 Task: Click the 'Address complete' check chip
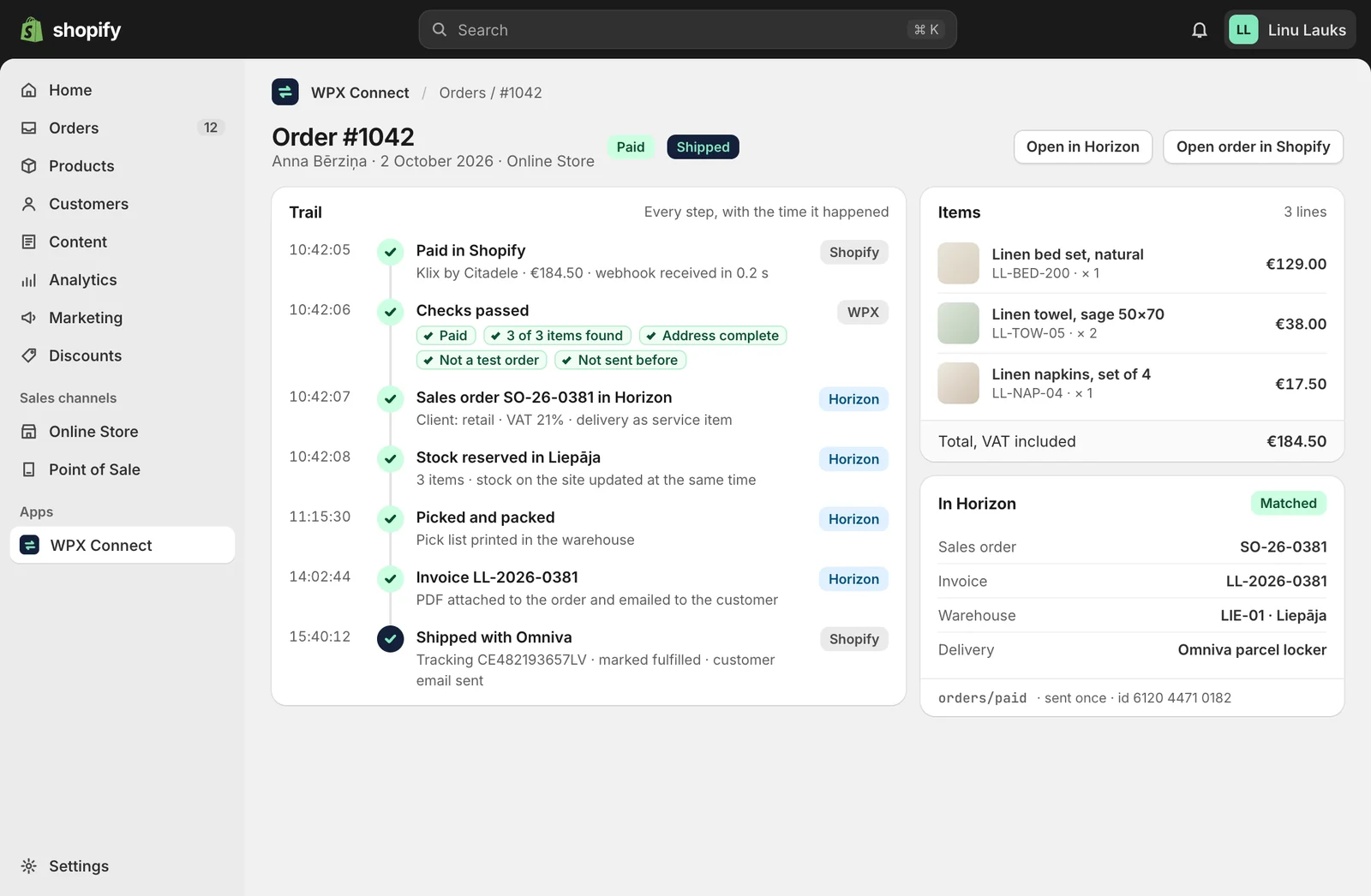(713, 336)
